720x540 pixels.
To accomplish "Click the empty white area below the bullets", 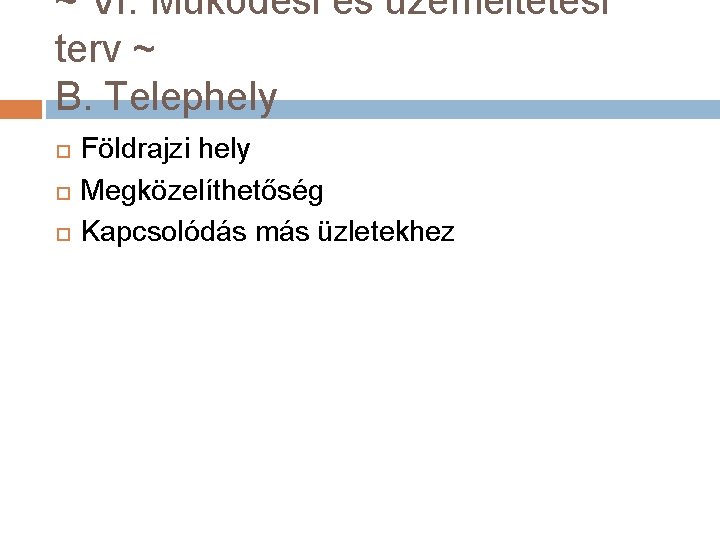I will pos(360,390).
